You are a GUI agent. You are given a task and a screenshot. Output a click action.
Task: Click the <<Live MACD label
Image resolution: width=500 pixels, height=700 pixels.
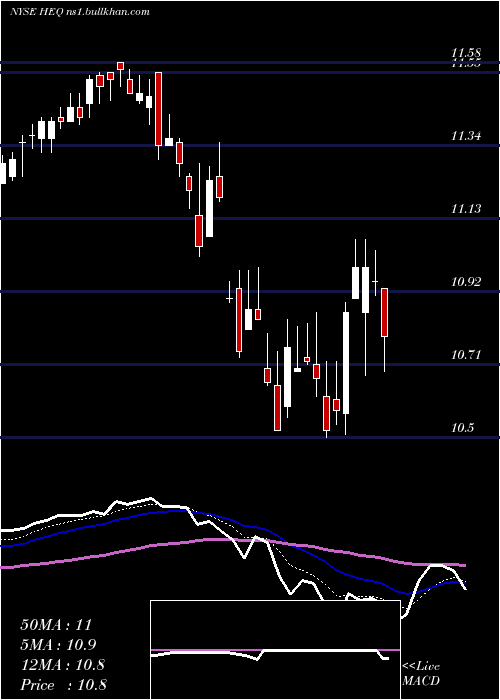(x=421, y=673)
